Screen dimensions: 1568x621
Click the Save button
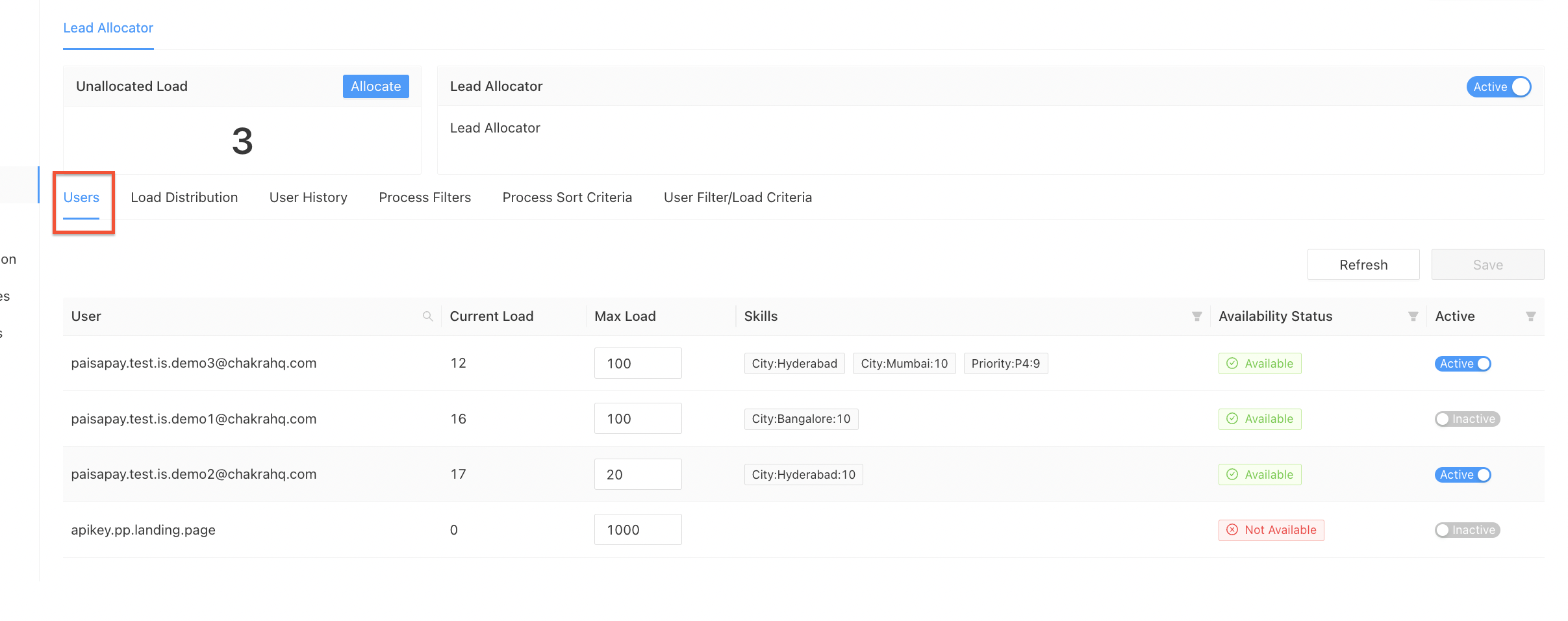tap(1487, 264)
